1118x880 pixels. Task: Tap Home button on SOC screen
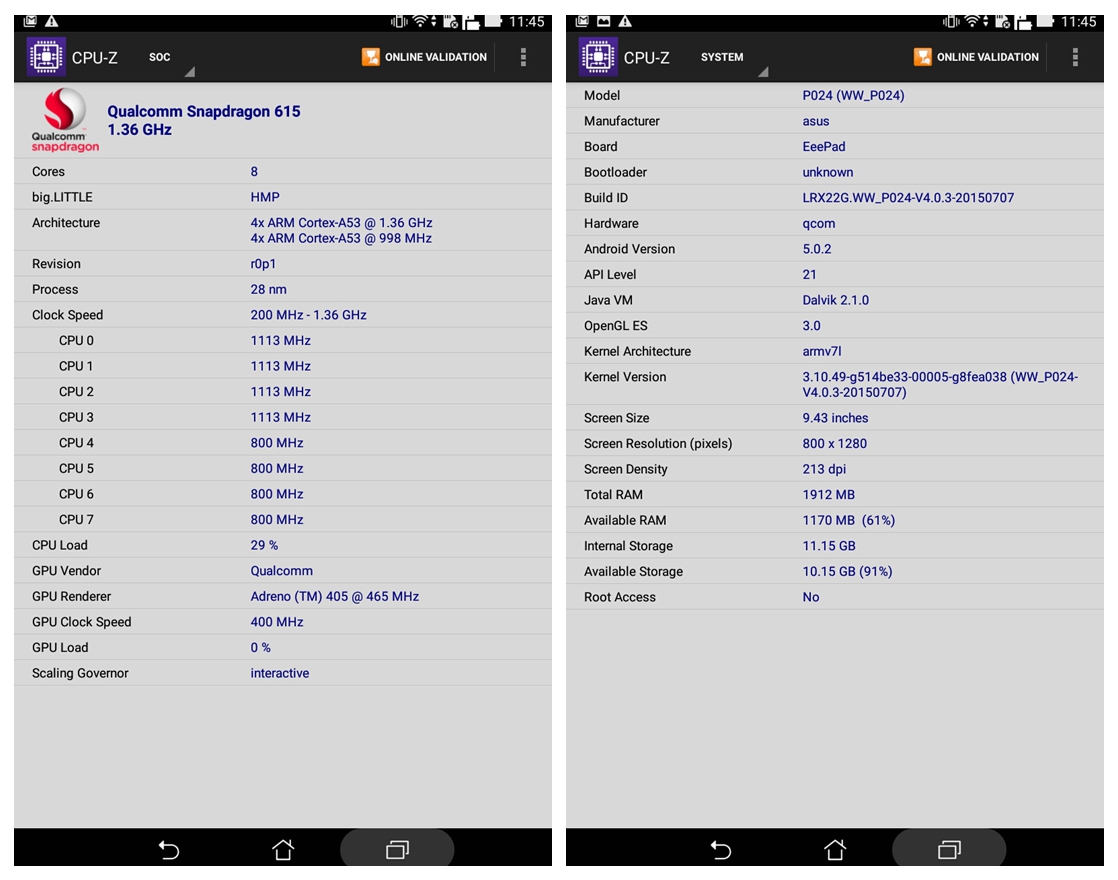tap(283, 849)
